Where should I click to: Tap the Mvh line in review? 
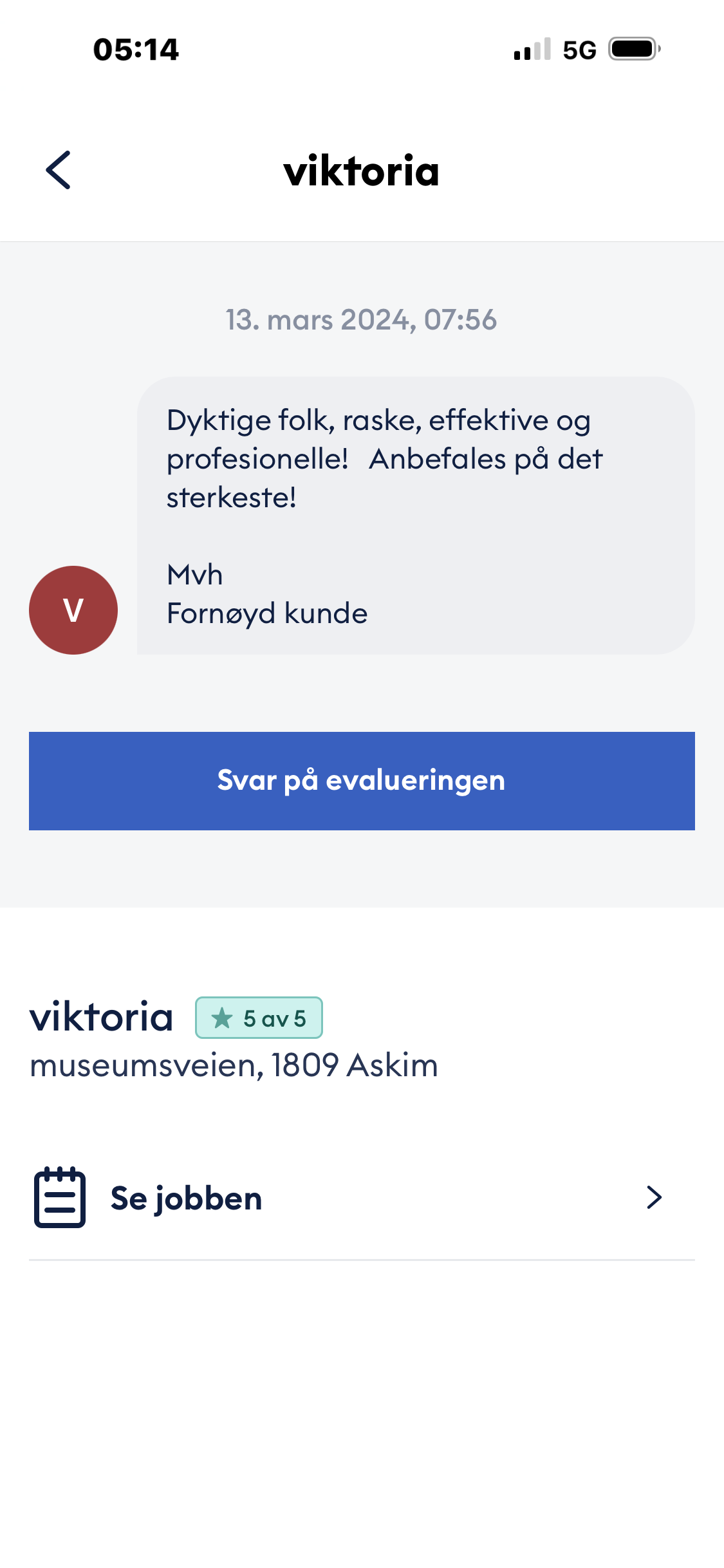(x=195, y=575)
